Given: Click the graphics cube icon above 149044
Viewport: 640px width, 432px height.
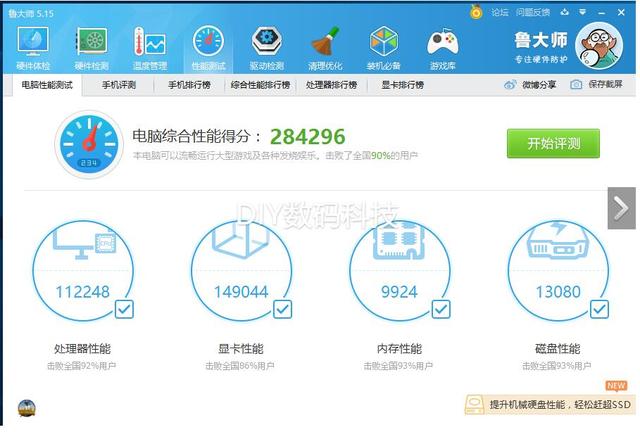Looking at the screenshot, I should point(240,240).
